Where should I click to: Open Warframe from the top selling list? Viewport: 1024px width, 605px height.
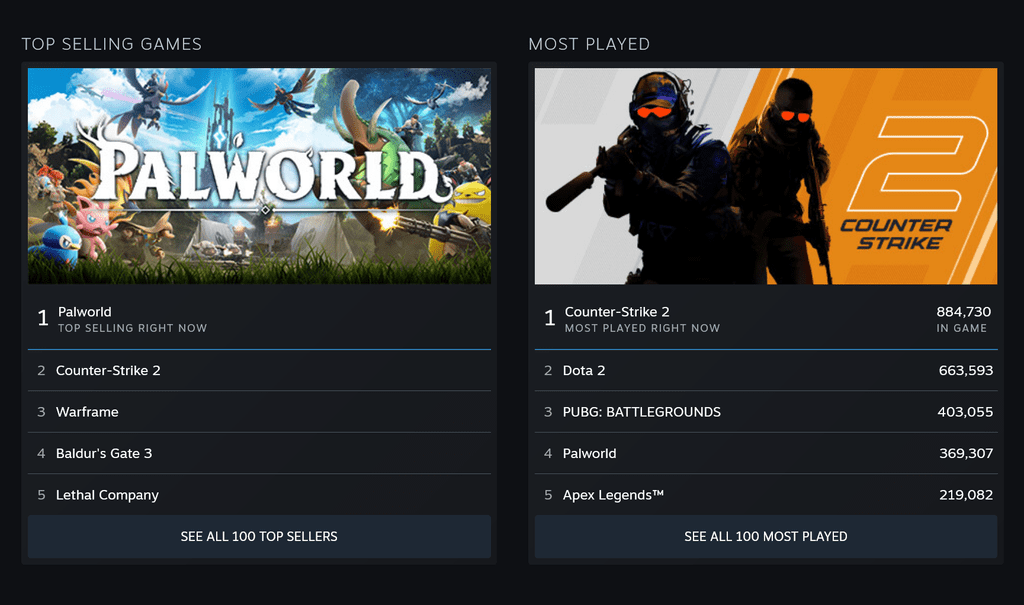87,412
